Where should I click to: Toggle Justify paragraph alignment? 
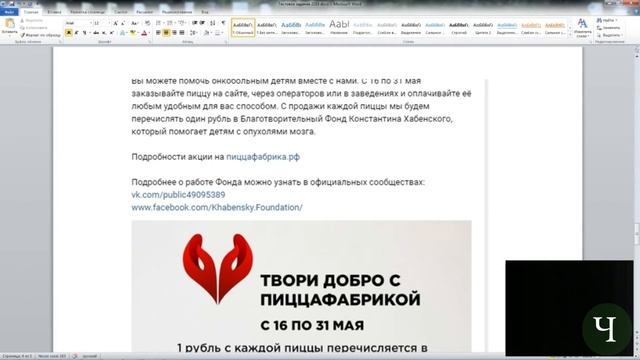pos(182,33)
